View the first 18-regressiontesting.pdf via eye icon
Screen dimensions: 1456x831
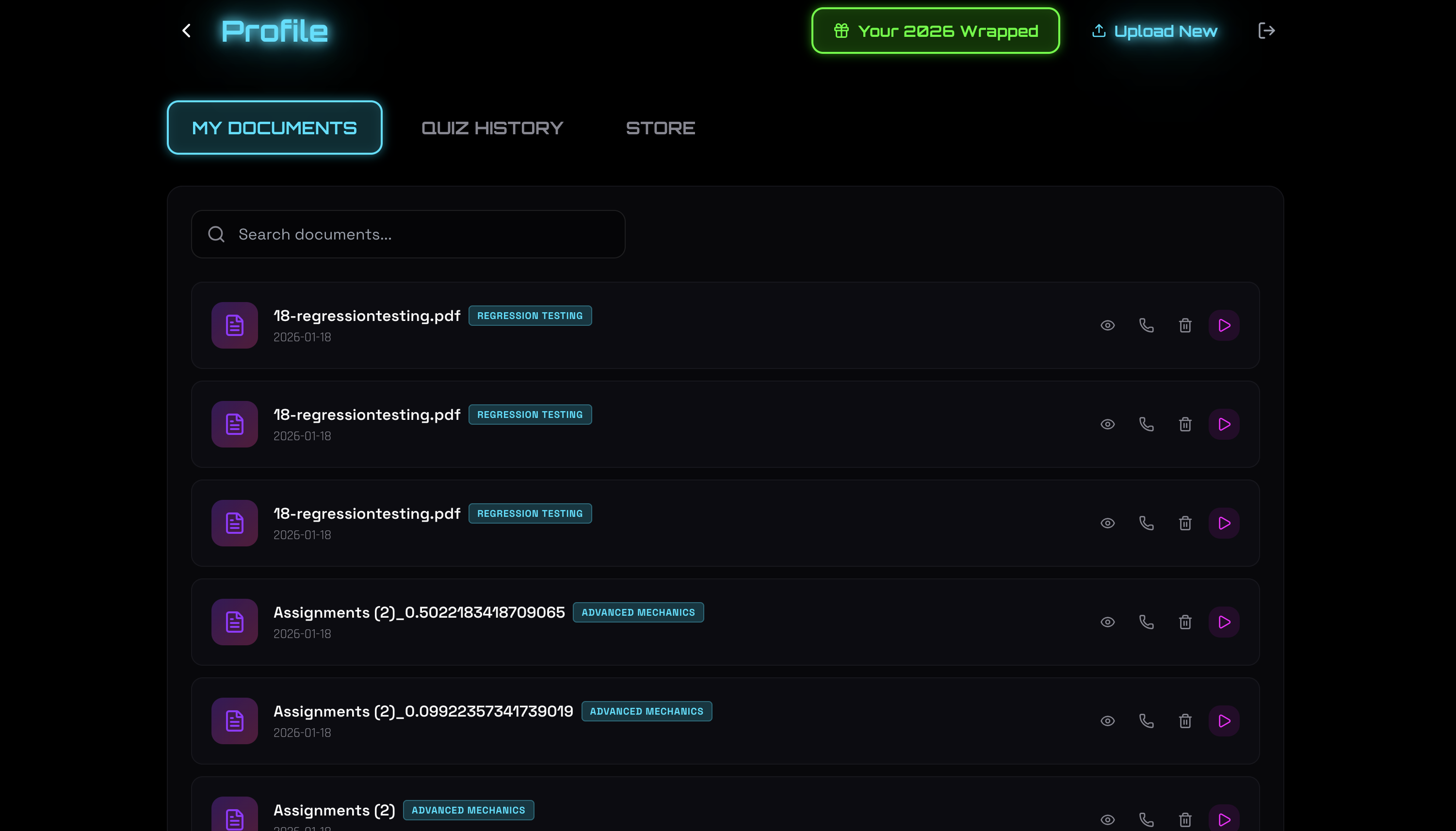click(1107, 325)
